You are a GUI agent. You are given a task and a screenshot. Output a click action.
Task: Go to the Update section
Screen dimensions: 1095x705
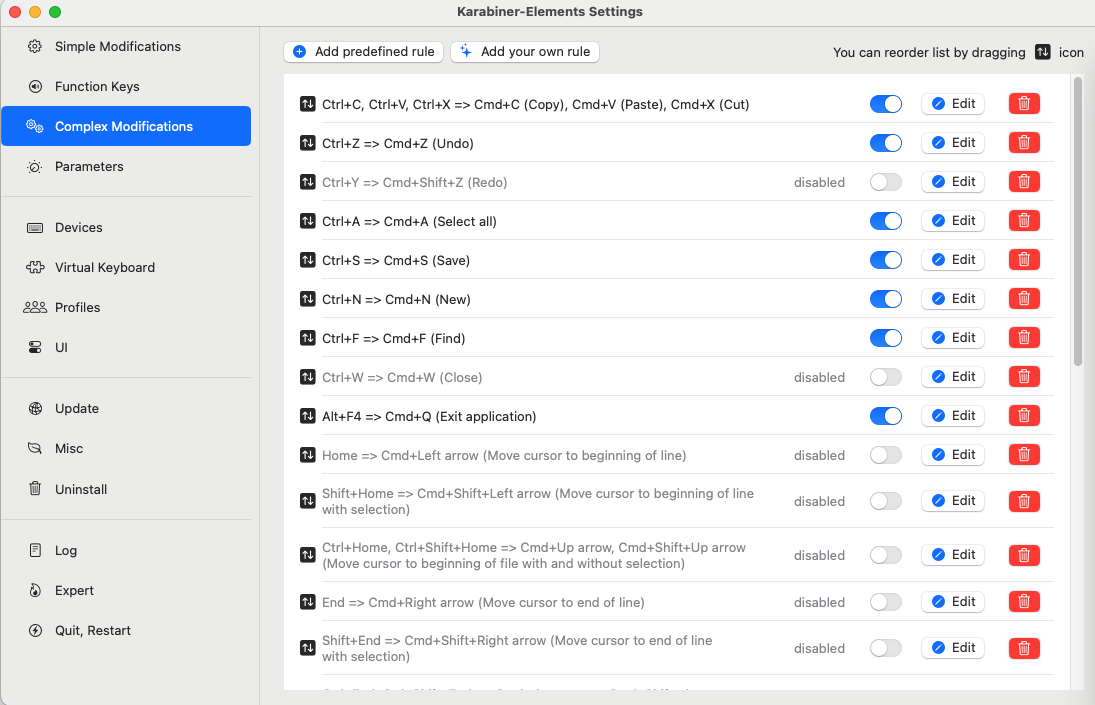[126, 408]
